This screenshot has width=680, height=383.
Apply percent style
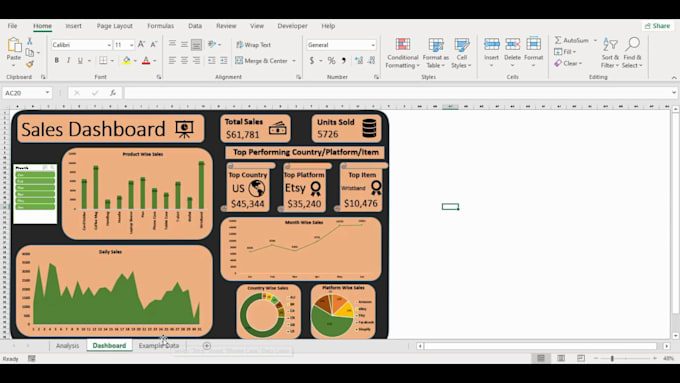(331, 61)
